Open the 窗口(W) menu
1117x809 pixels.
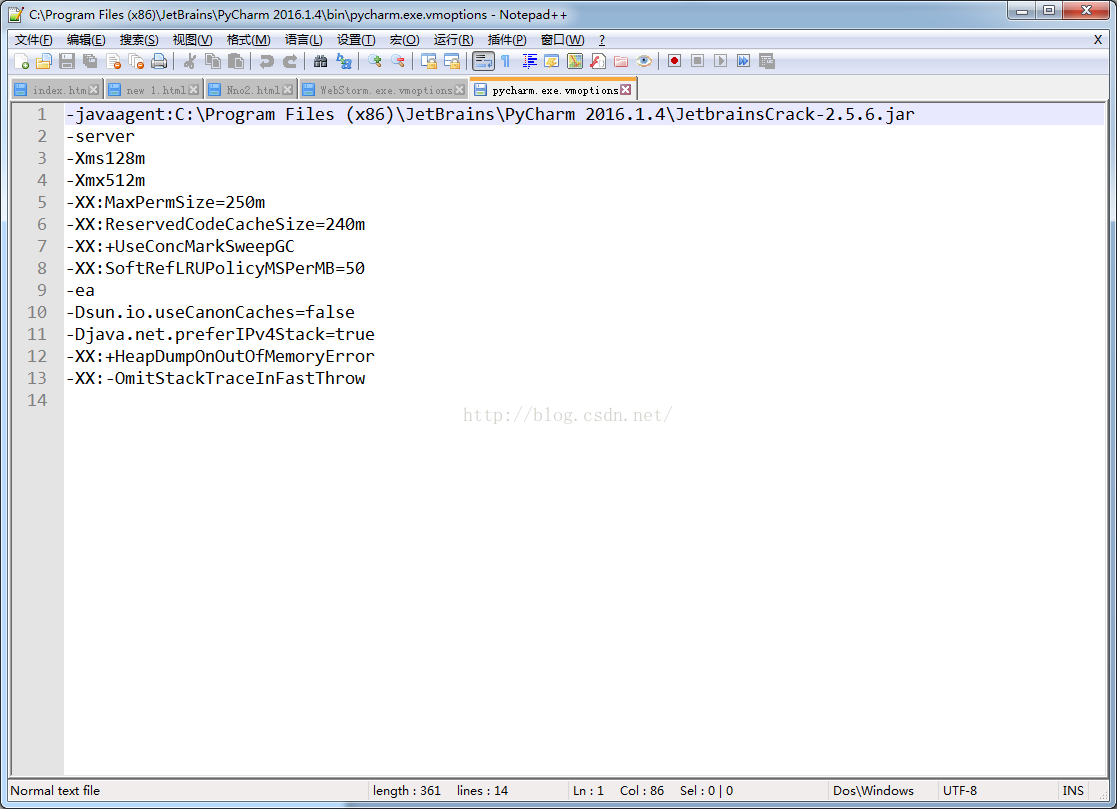pyautogui.click(x=563, y=40)
